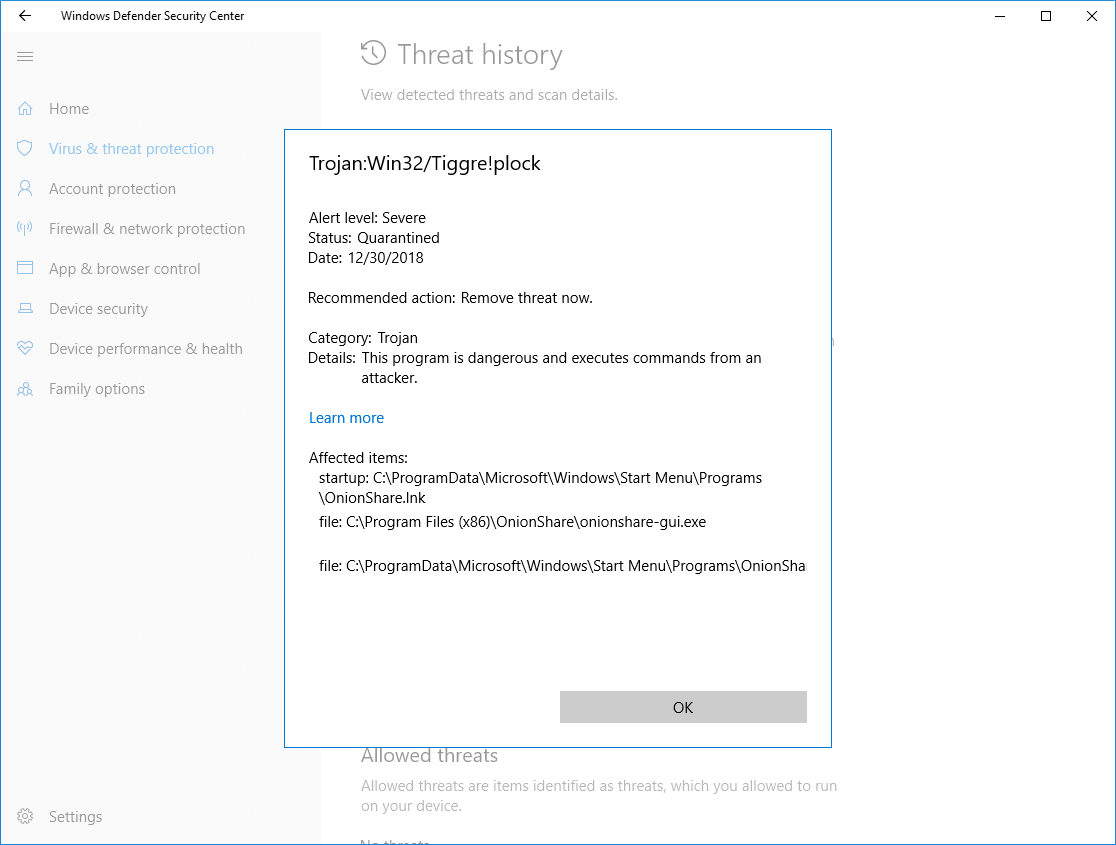Click the startup OnionShare.lnk path
Image resolution: width=1116 pixels, height=845 pixels.
pyautogui.click(x=540, y=488)
